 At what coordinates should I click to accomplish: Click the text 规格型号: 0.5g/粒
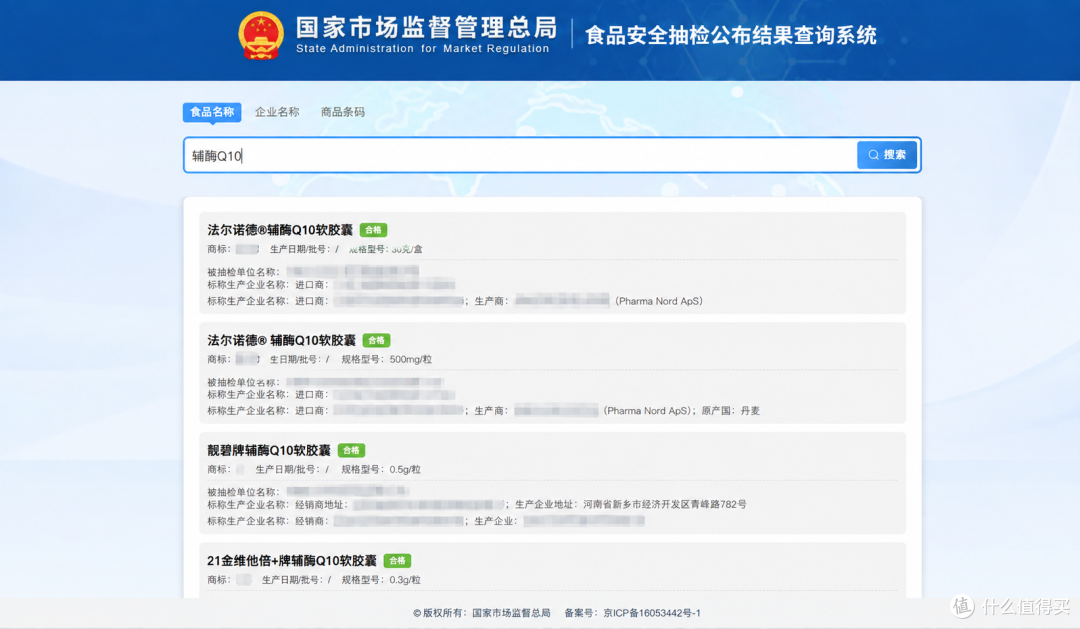tap(381, 469)
